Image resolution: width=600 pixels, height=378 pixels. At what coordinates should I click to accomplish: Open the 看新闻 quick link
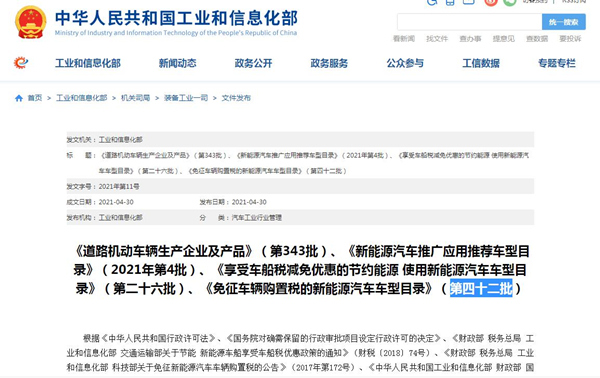[x=404, y=39]
